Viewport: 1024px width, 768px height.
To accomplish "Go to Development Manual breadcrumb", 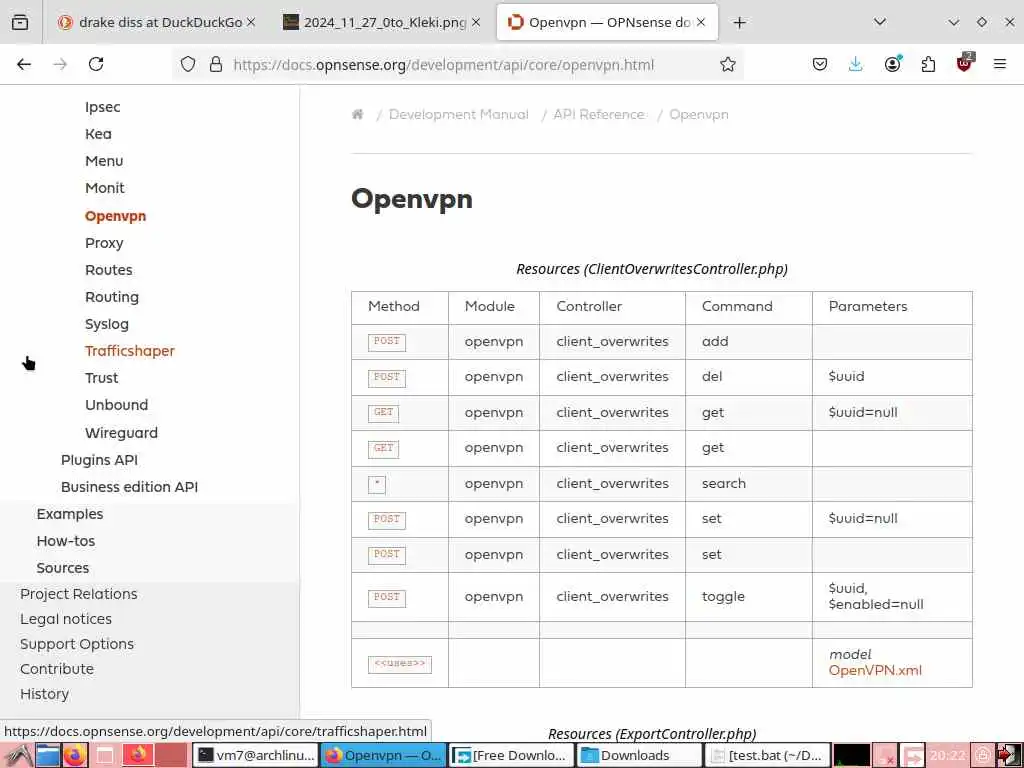I will coord(458,114).
